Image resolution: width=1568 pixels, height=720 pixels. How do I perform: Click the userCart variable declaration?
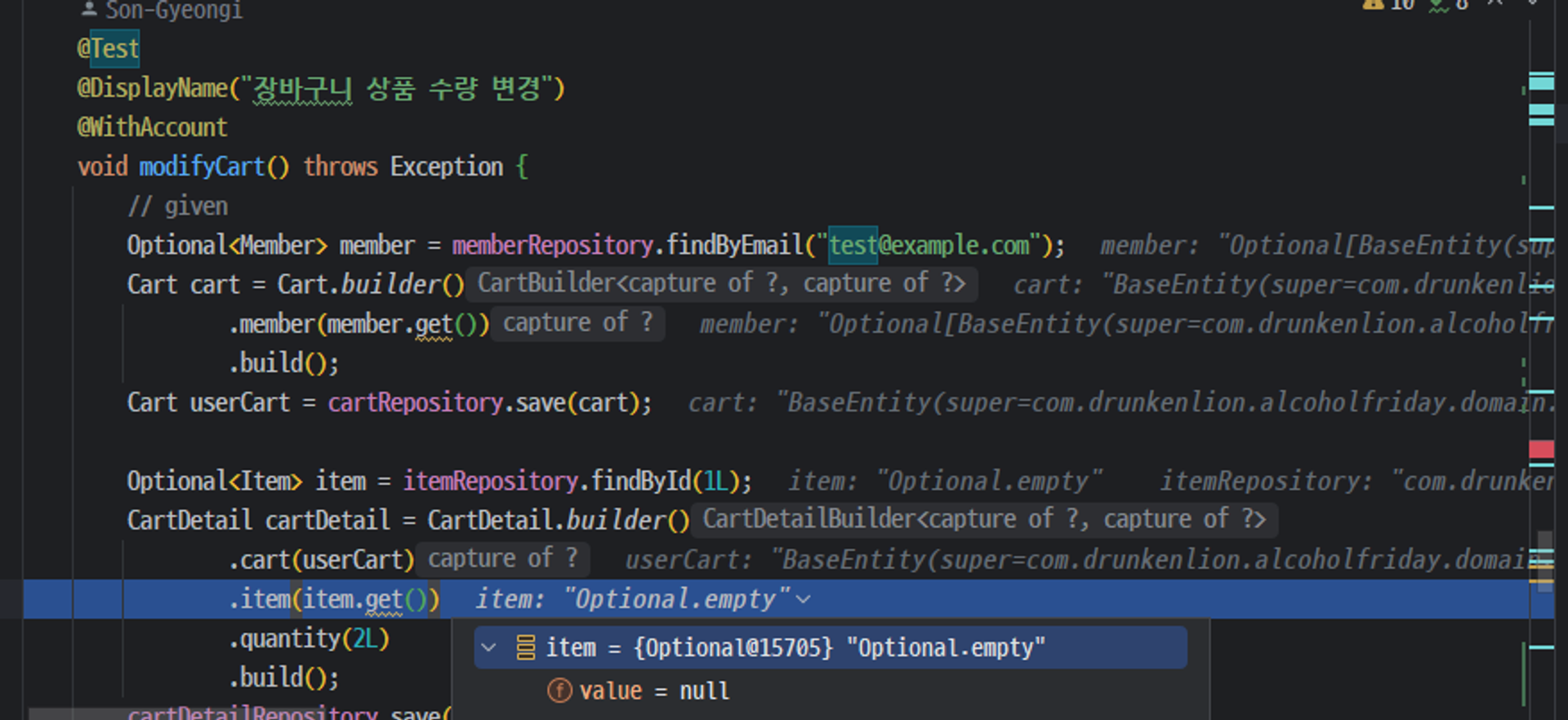240,402
